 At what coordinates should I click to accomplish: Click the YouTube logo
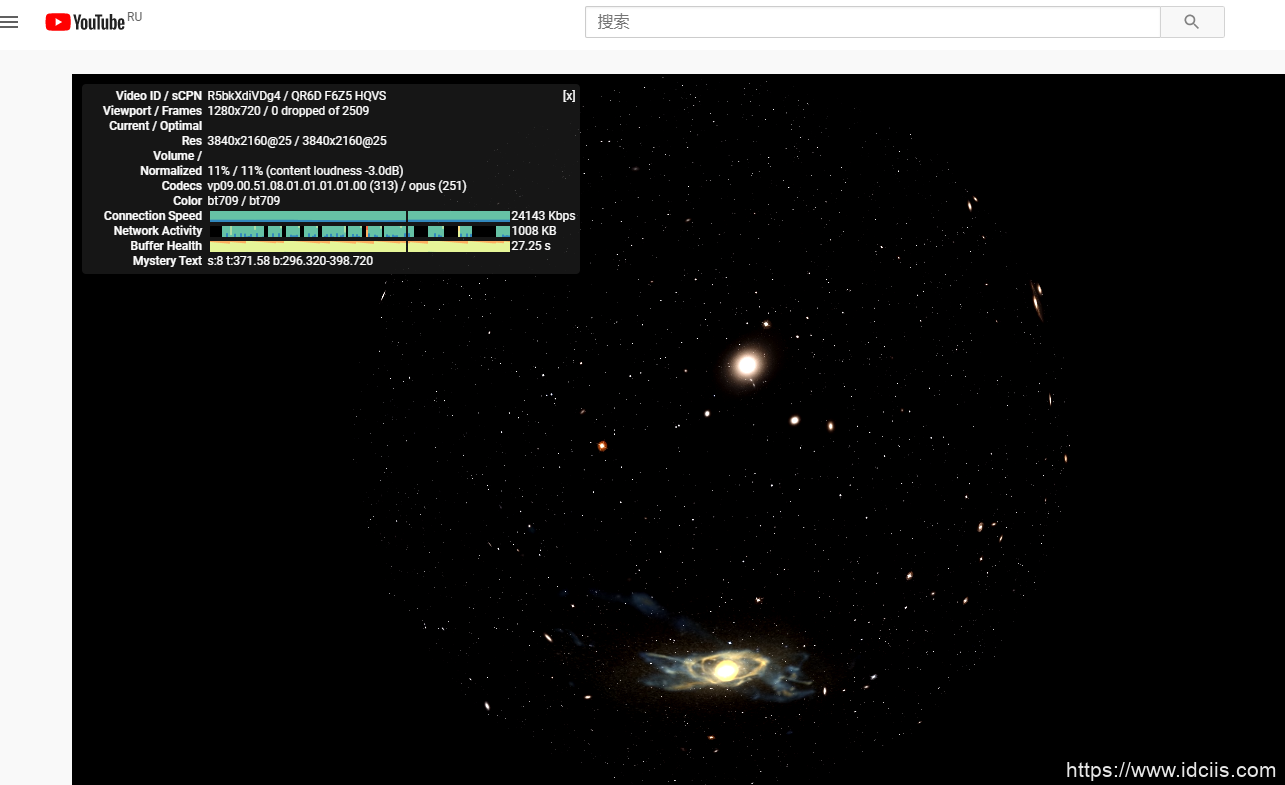[85, 22]
